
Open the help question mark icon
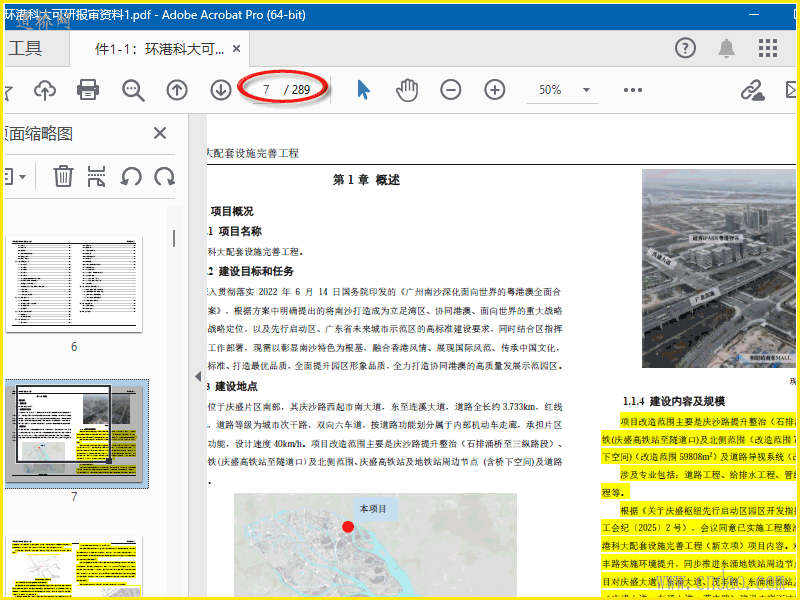pos(685,48)
